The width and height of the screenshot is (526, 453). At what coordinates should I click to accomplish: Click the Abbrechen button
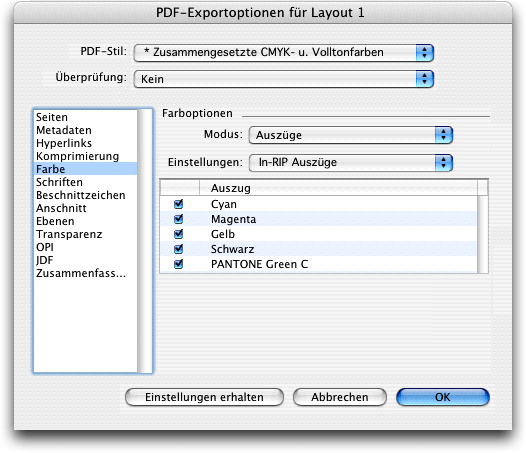point(340,397)
